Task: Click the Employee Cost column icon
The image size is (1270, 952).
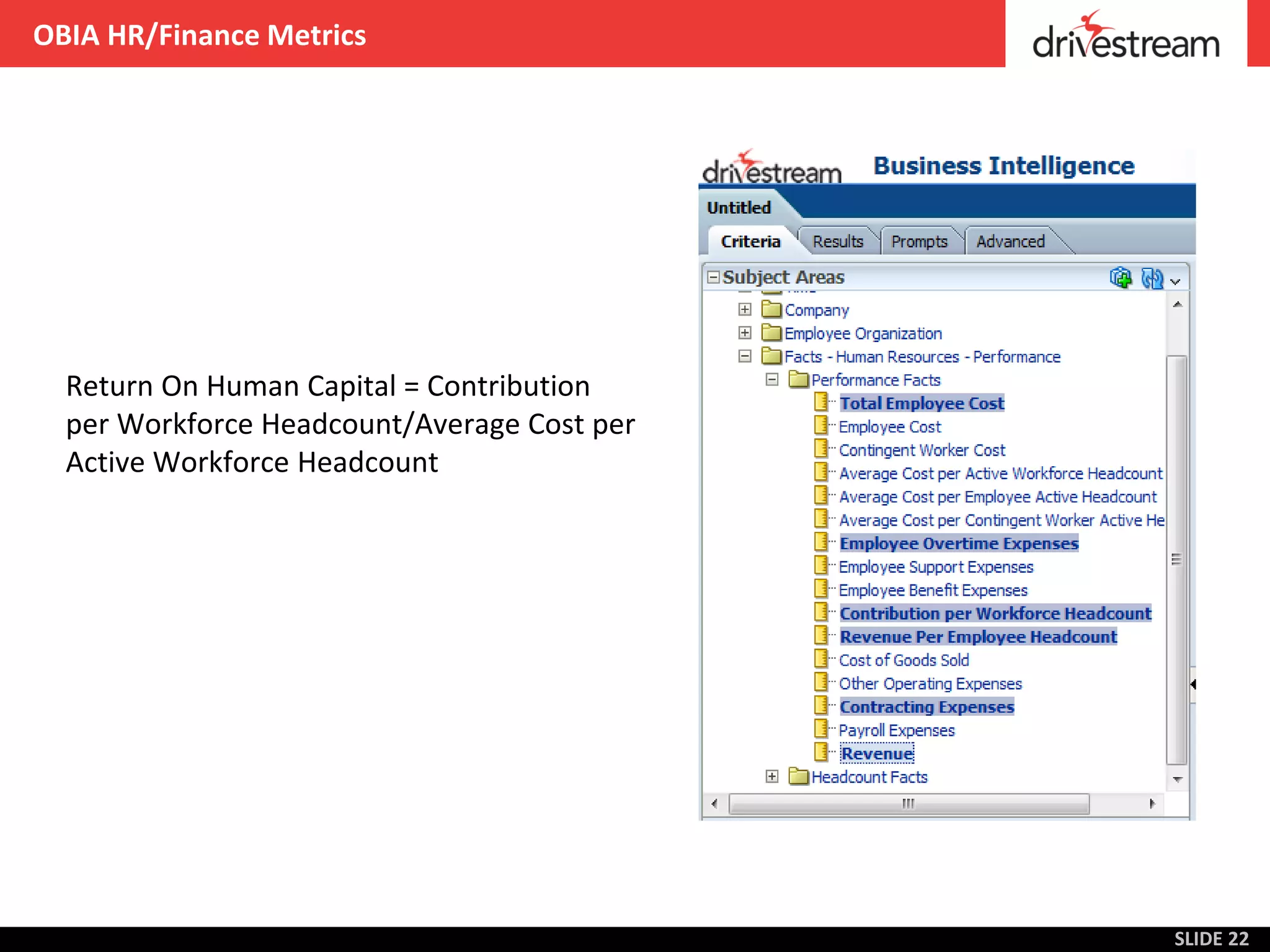Action: pos(821,425)
